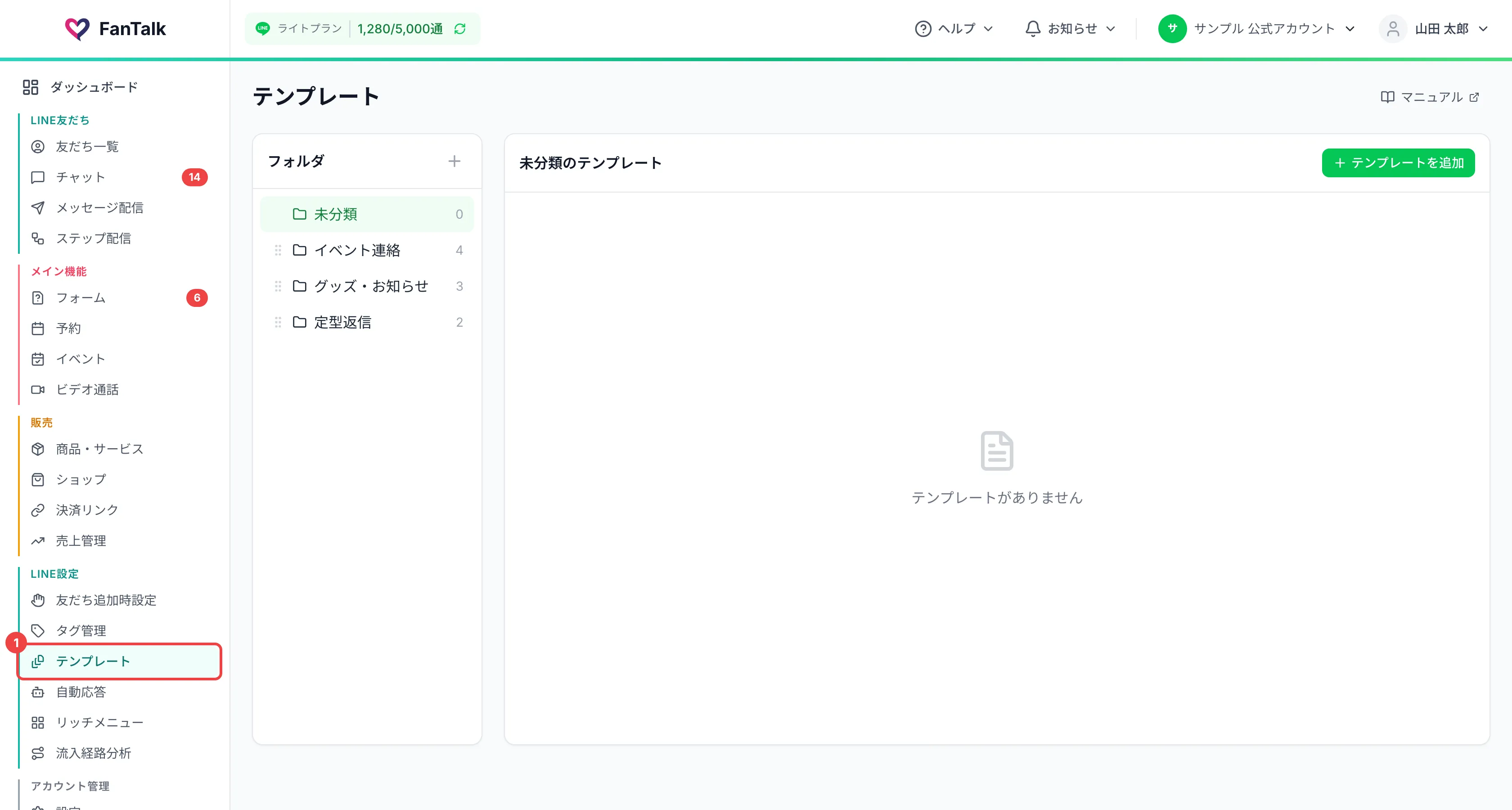Click drag handle of グッズ・お知らせ folder
The width and height of the screenshot is (1512, 810).
pos(278,287)
